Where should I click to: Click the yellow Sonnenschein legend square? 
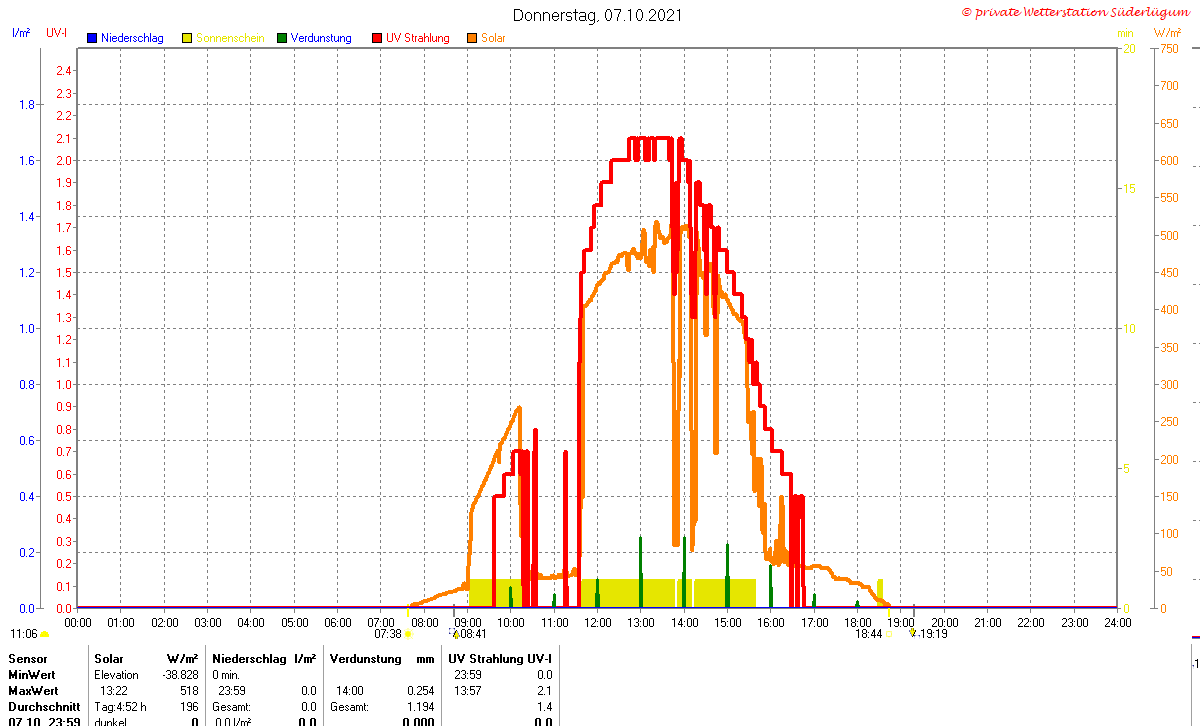click(187, 38)
